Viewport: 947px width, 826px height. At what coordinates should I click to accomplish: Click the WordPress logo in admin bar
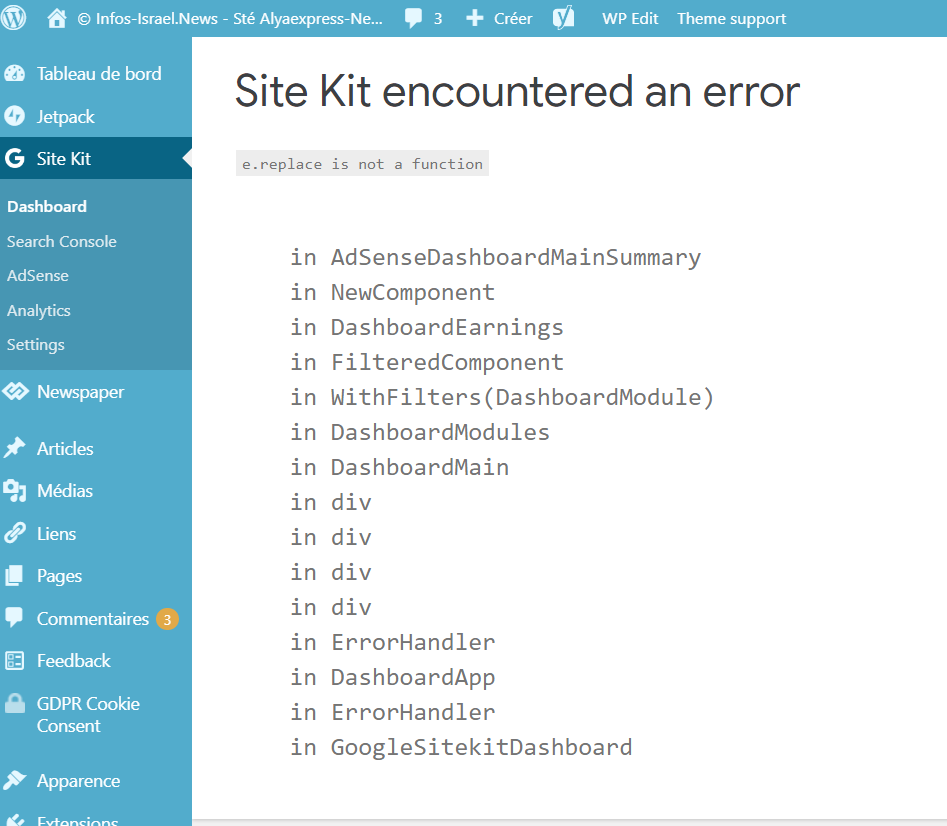click(13, 18)
